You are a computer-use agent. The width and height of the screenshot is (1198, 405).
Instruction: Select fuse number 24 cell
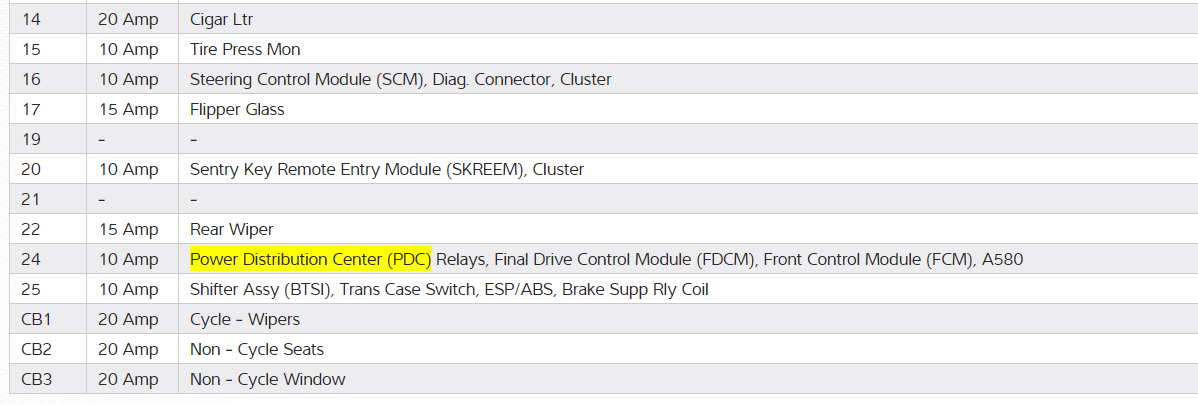pos(31,259)
